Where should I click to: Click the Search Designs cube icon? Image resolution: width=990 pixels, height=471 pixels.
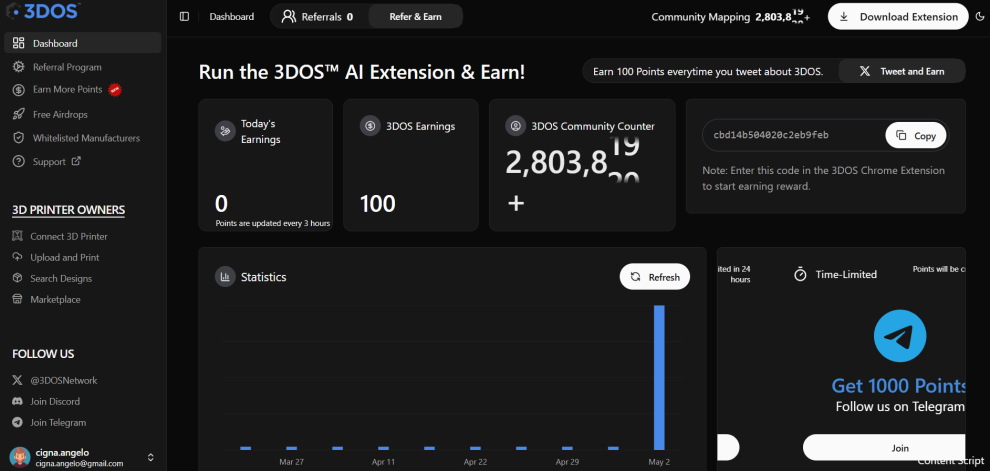[x=18, y=278]
